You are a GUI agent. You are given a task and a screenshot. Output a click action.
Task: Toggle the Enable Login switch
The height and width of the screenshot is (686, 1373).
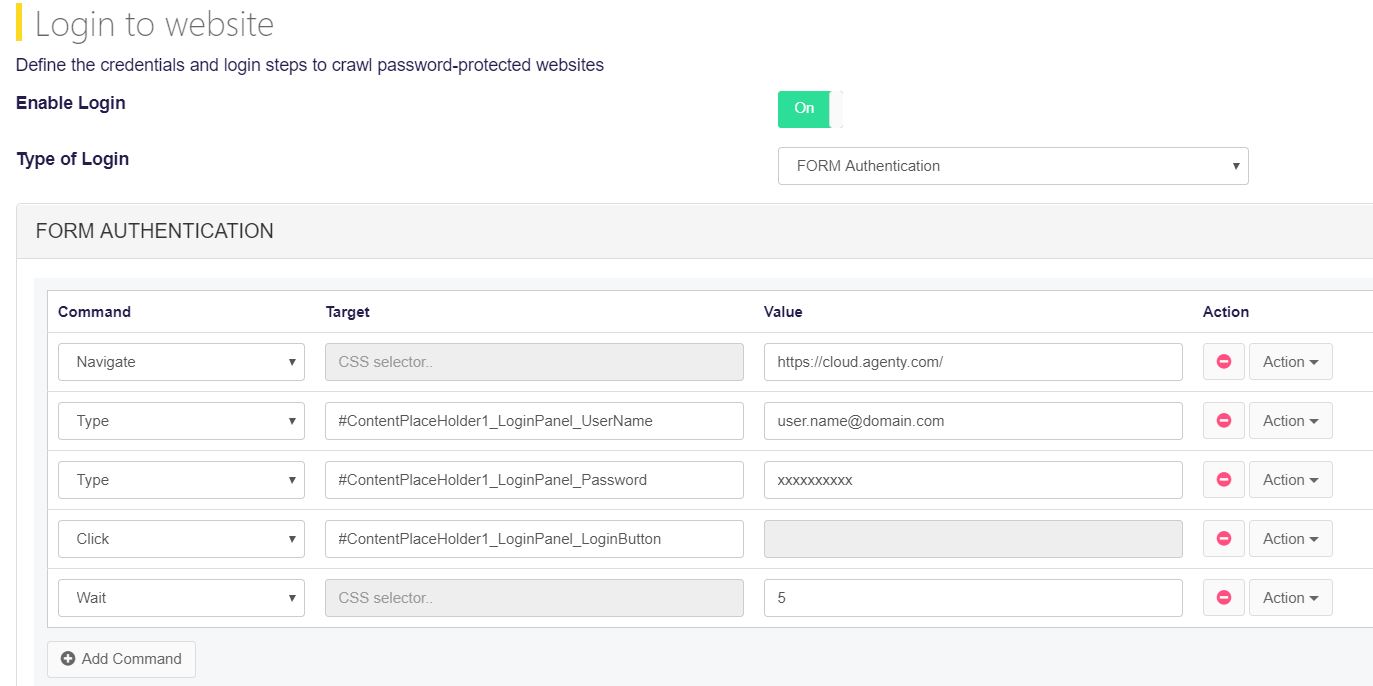[810, 109]
